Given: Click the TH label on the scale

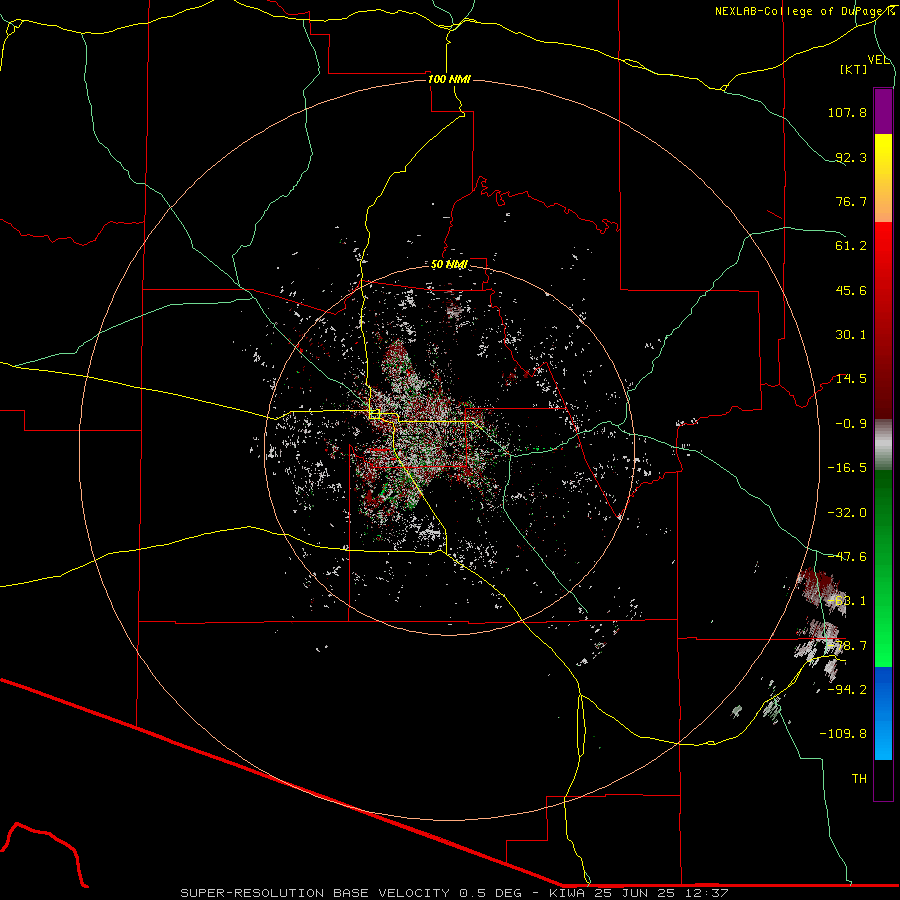Looking at the screenshot, I should tap(859, 779).
